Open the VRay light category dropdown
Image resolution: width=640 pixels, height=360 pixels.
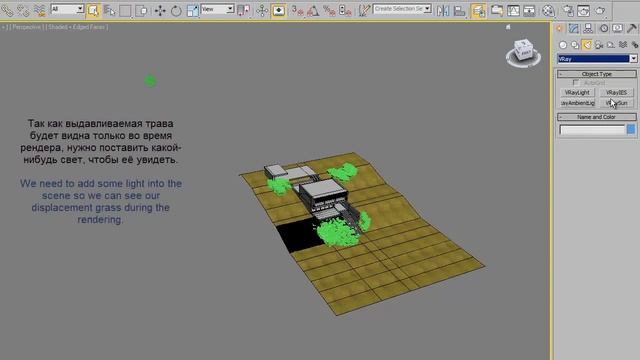tap(597, 59)
